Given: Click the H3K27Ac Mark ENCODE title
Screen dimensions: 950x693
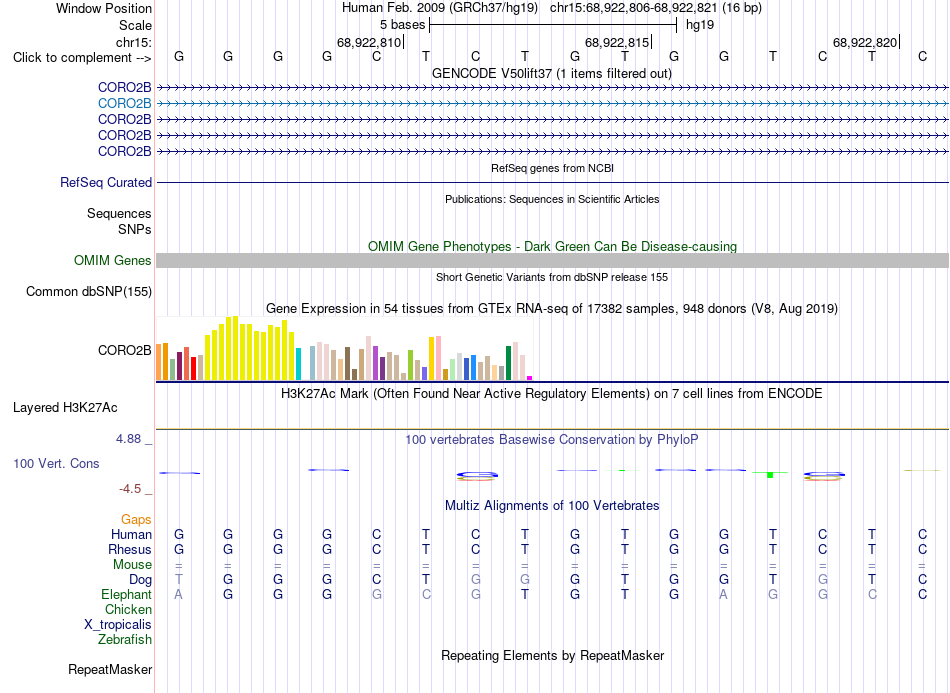Looking at the screenshot, I should click(x=552, y=394).
